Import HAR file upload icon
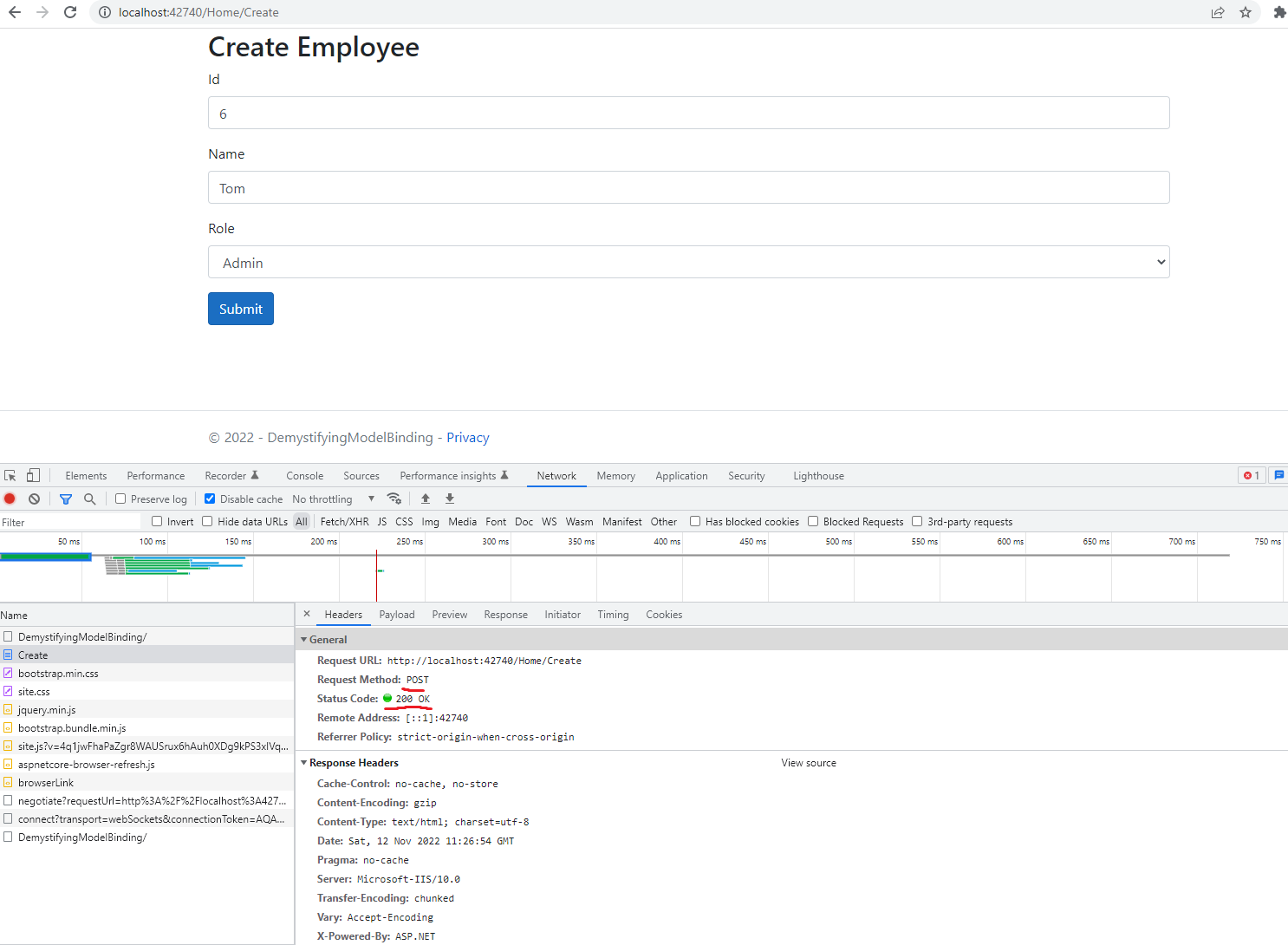Image resolution: width=1288 pixels, height=945 pixels. click(x=426, y=499)
